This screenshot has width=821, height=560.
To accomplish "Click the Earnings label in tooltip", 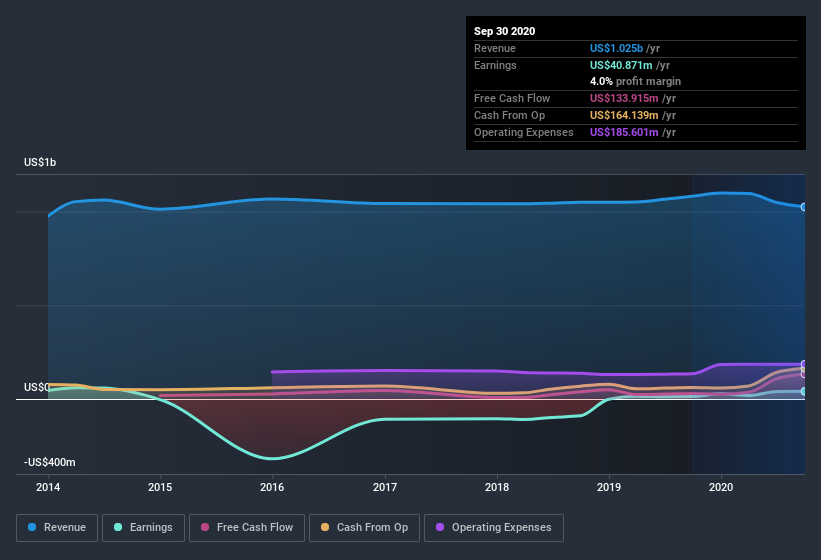I will [495, 65].
